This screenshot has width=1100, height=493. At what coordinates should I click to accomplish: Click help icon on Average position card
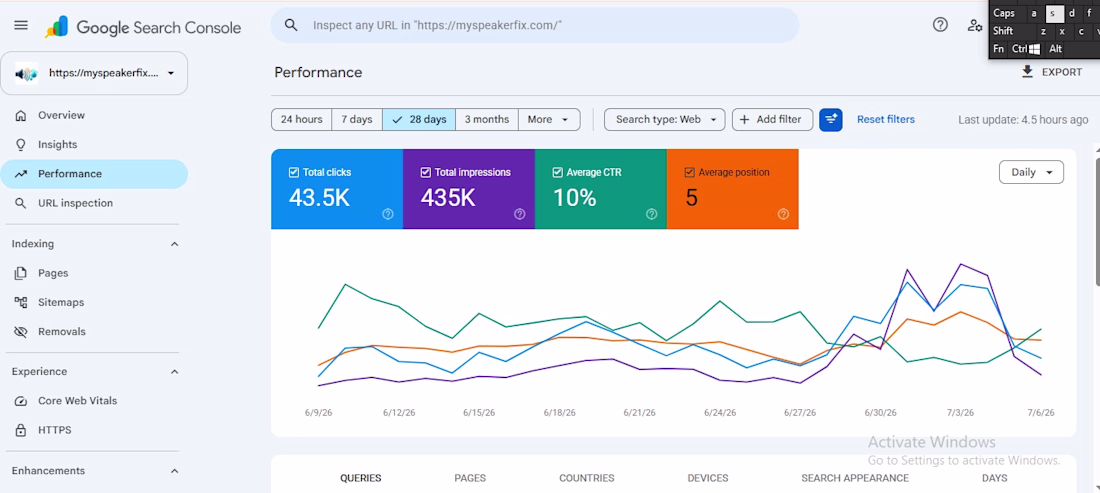click(x=784, y=214)
